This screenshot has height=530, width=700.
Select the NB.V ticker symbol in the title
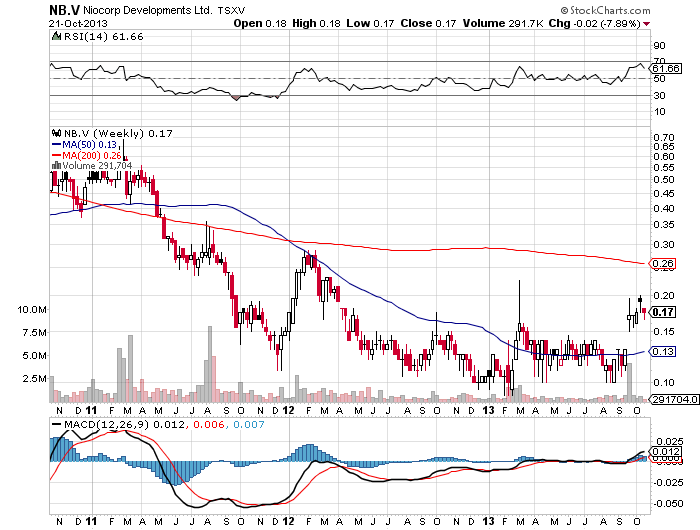coord(64,10)
